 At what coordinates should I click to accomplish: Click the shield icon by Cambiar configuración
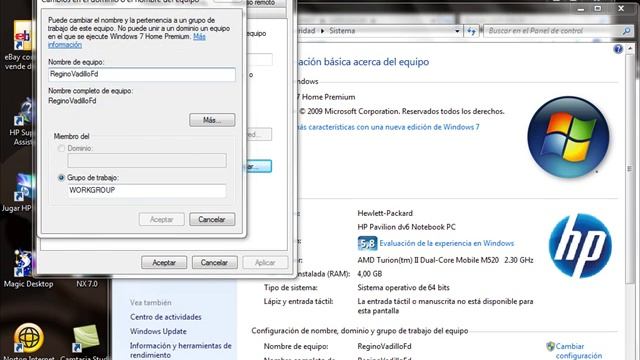[550, 347]
